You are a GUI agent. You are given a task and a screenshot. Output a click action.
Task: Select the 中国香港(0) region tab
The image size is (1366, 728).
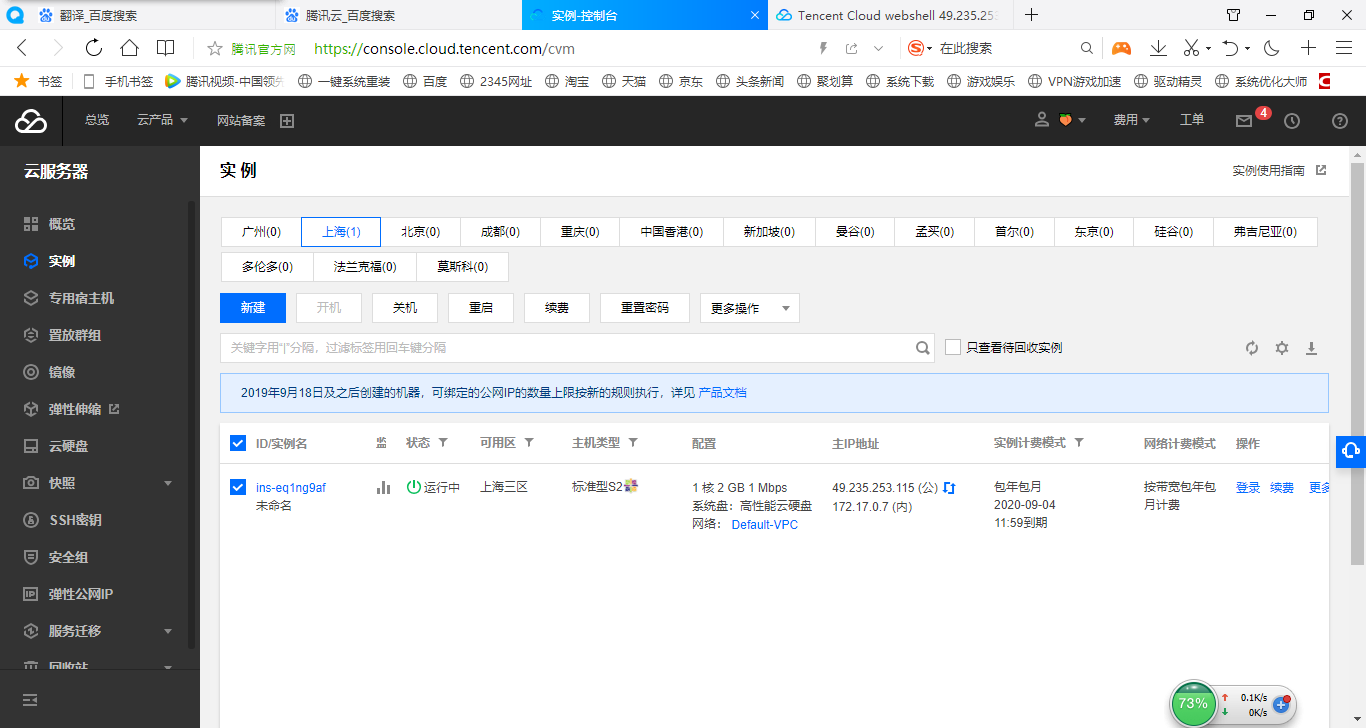click(x=672, y=232)
